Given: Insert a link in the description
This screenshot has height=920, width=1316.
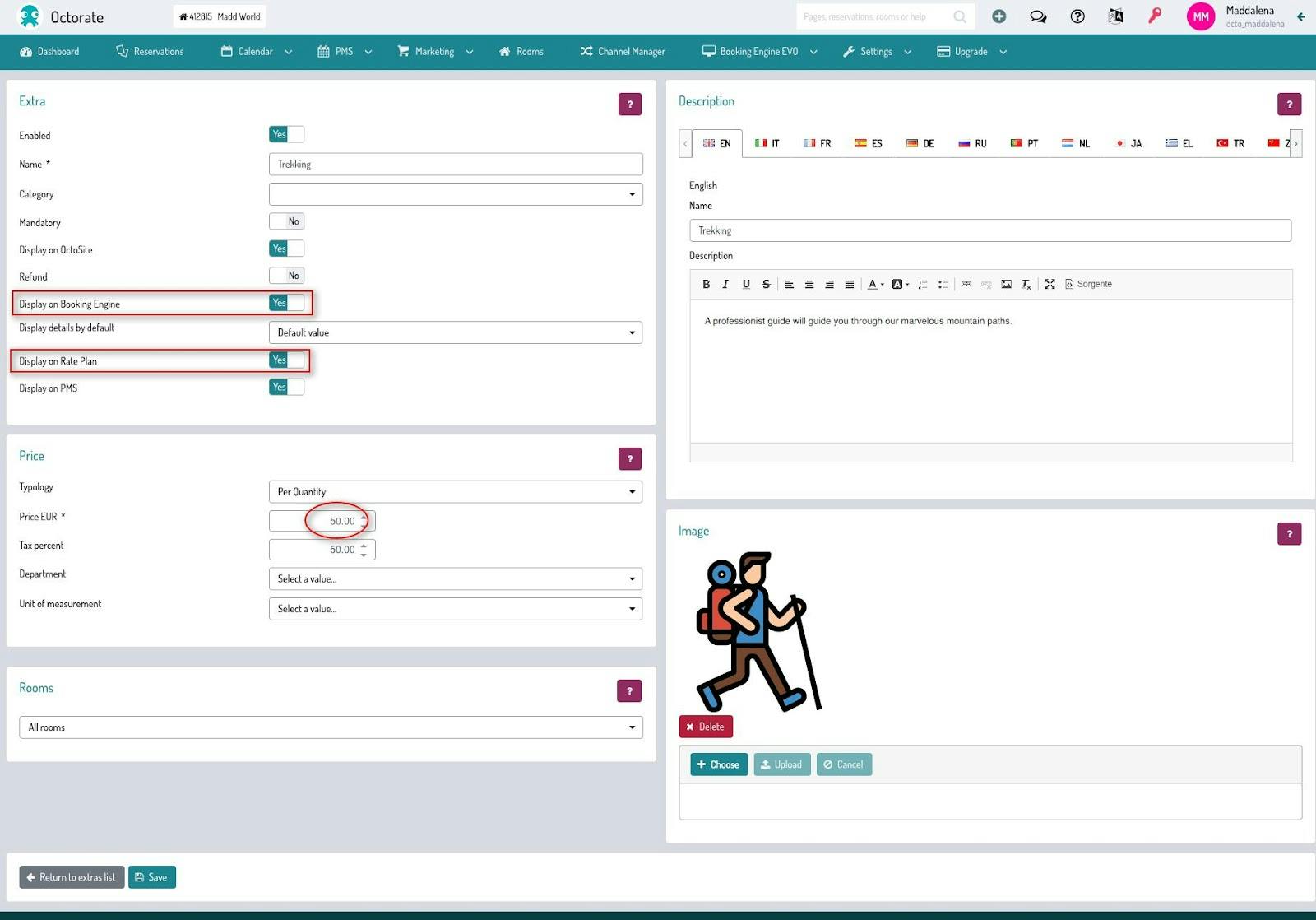Looking at the screenshot, I should 966,284.
